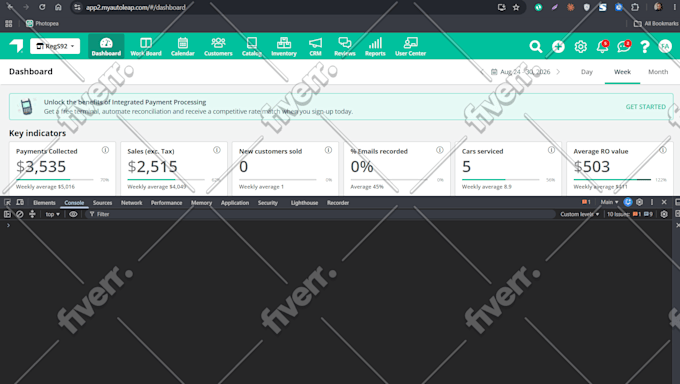Screen dimensions: 680x384
Task: Switch to the Month view
Action: pos(658,72)
